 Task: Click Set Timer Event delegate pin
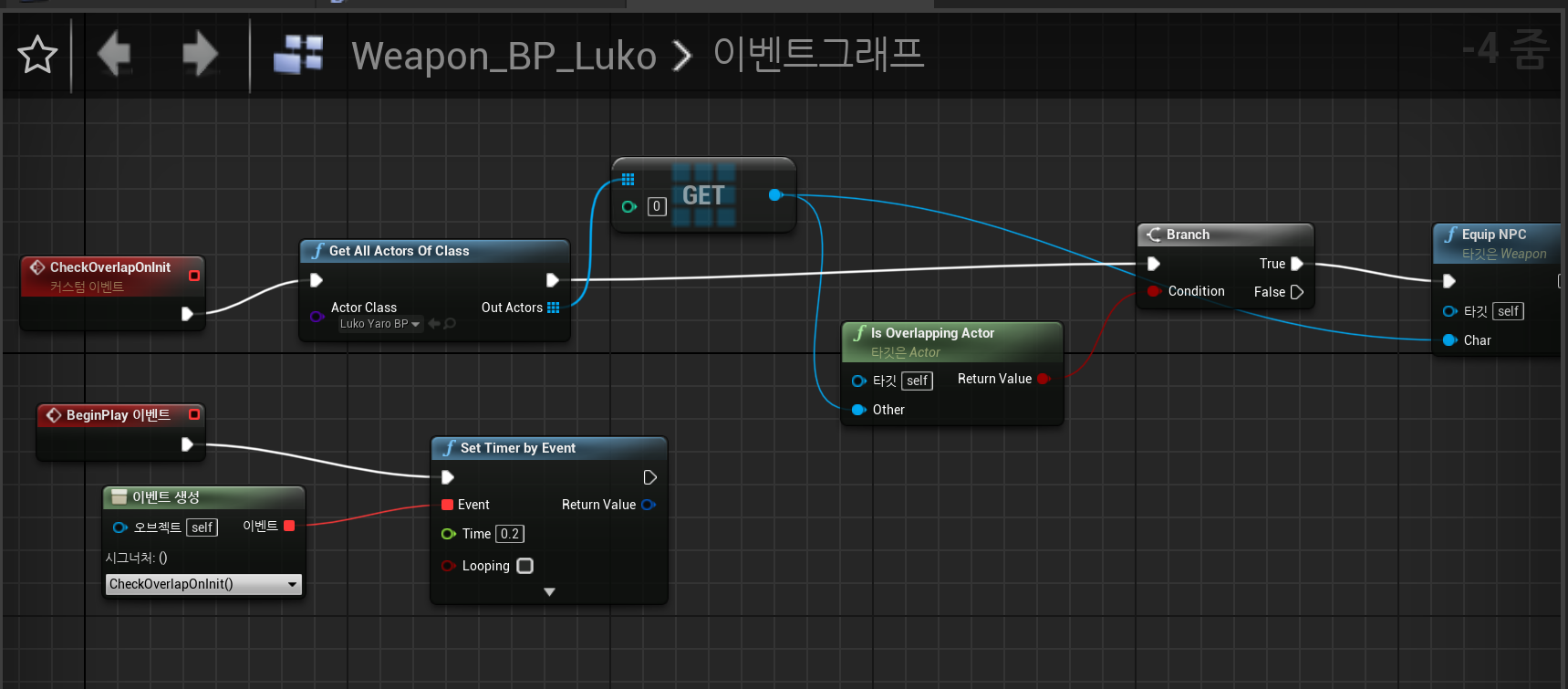447,505
